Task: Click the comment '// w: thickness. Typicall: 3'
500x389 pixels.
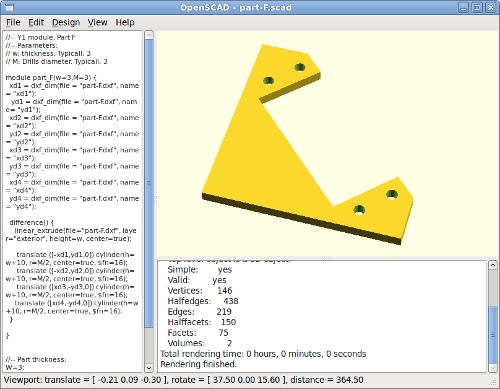Action: [x=48, y=53]
